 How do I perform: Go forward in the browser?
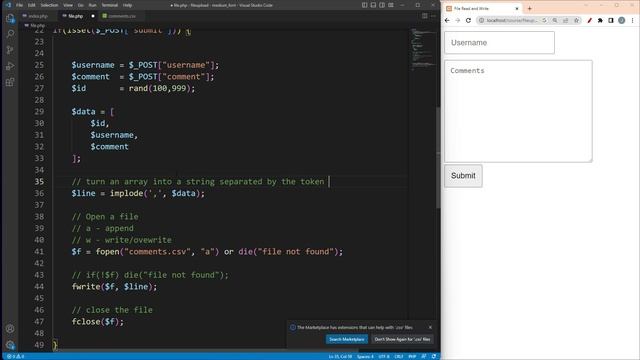pos(458,20)
